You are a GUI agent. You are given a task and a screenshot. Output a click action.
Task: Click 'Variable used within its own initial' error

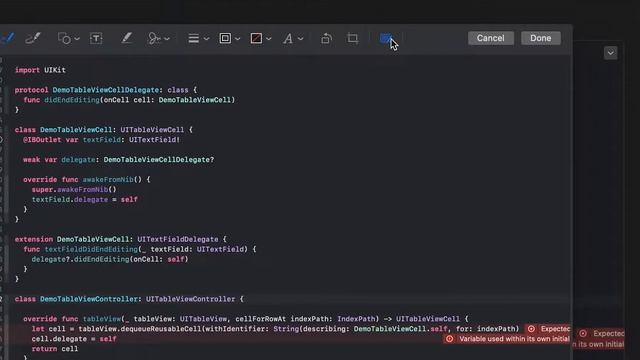(514, 339)
